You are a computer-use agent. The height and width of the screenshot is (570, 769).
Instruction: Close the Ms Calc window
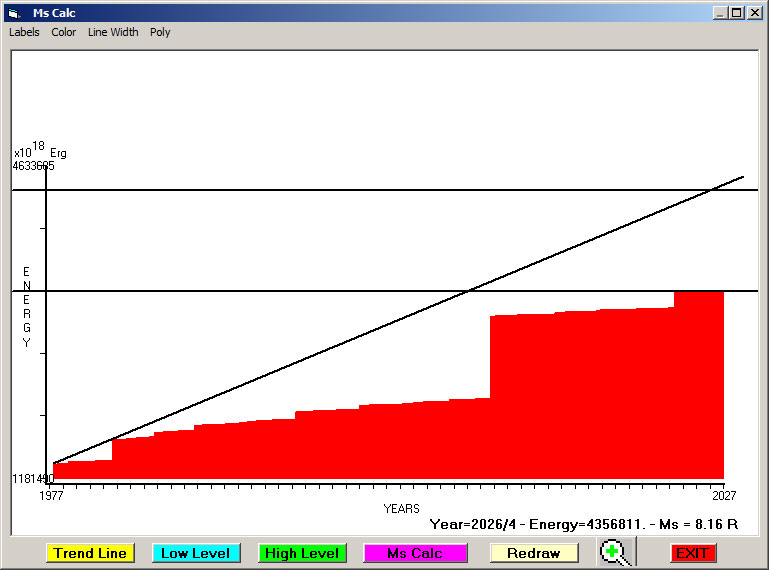coord(754,13)
